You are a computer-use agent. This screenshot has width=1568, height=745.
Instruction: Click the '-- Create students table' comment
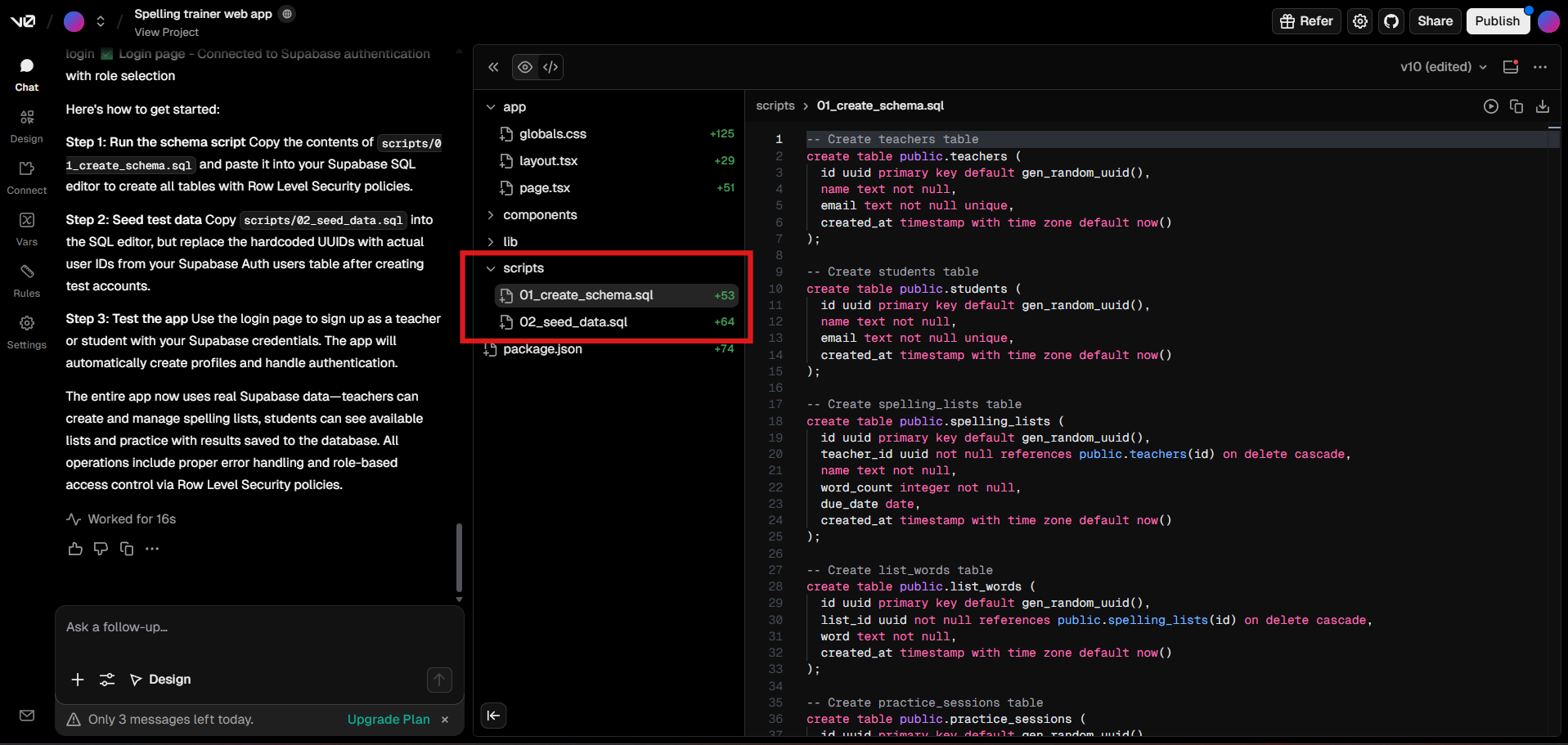(892, 272)
